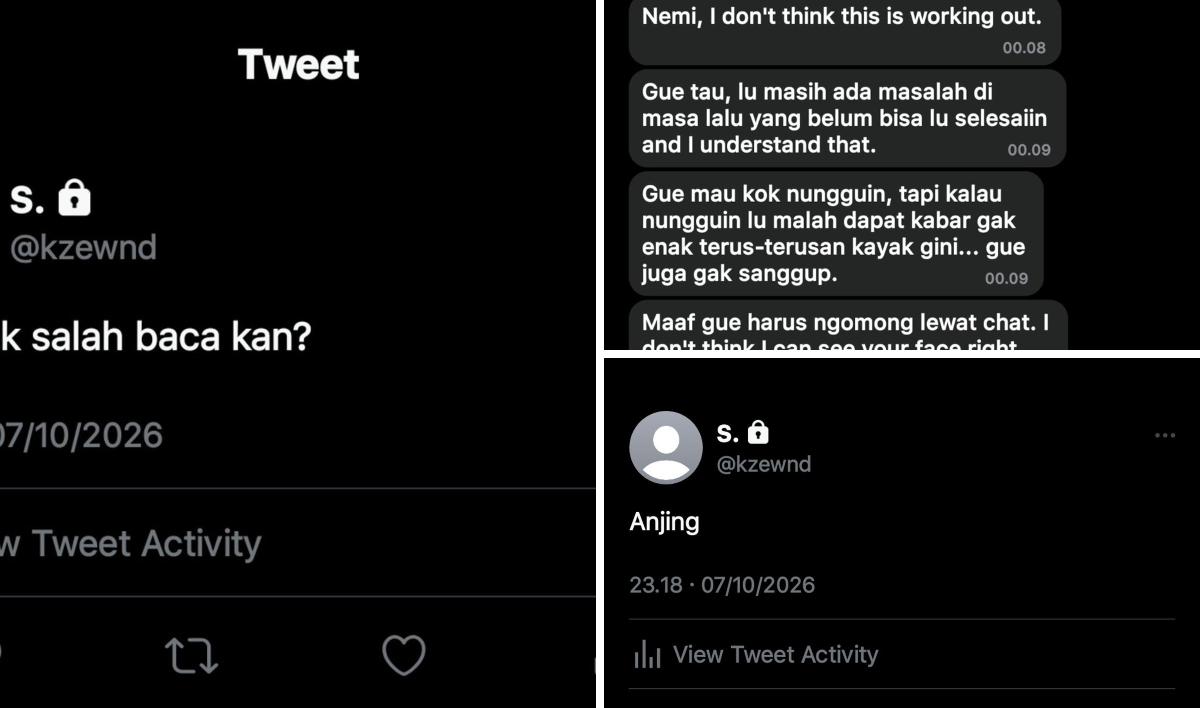
Task: Click the 'salah baca kan?' tweet text
Action: pos(171,338)
